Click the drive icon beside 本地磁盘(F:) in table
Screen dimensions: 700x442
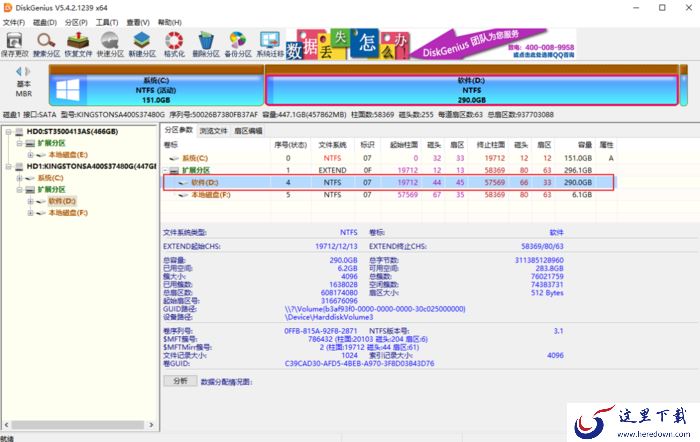pyautogui.click(x=183, y=195)
